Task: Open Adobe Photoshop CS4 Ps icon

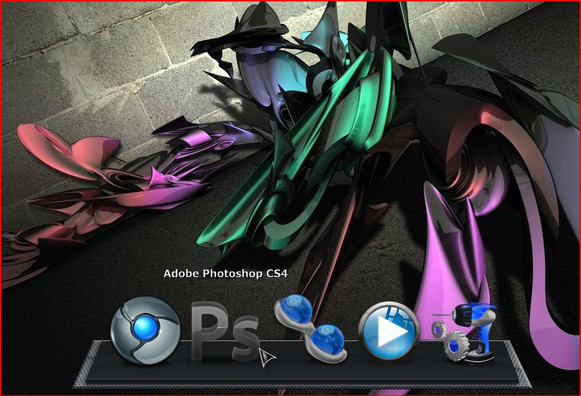Action: (225, 331)
